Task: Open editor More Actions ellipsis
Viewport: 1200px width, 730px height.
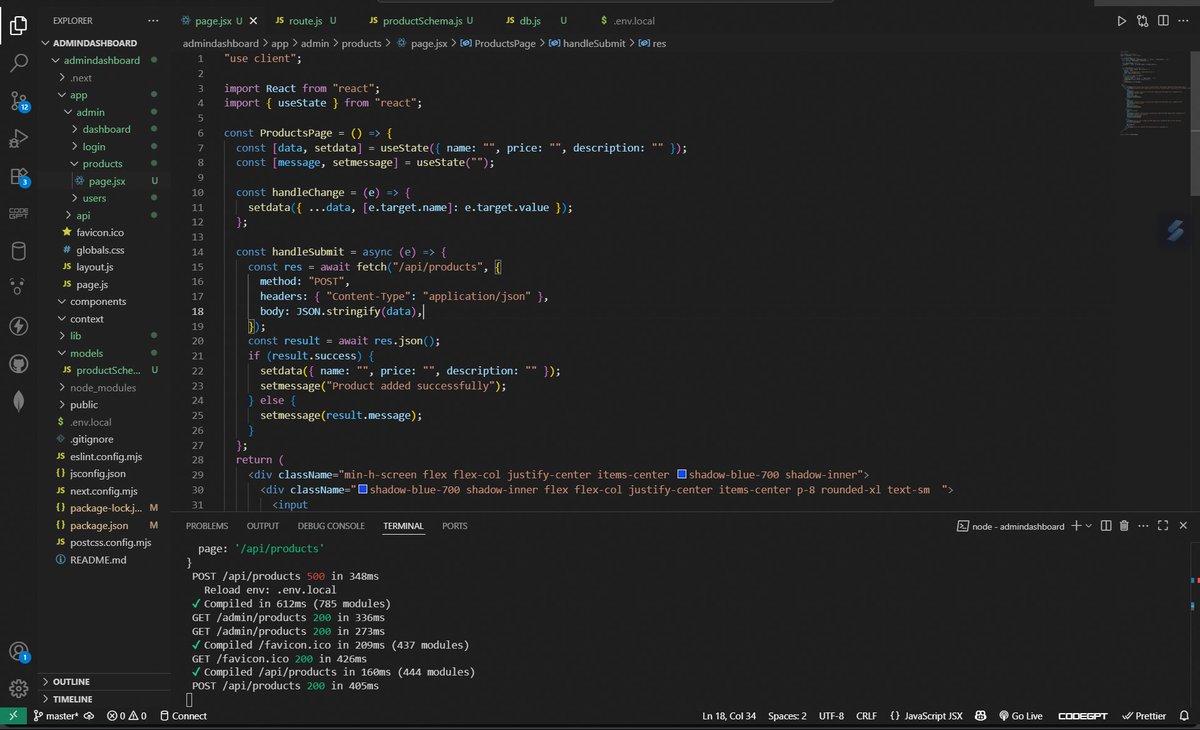Action: tap(1185, 20)
